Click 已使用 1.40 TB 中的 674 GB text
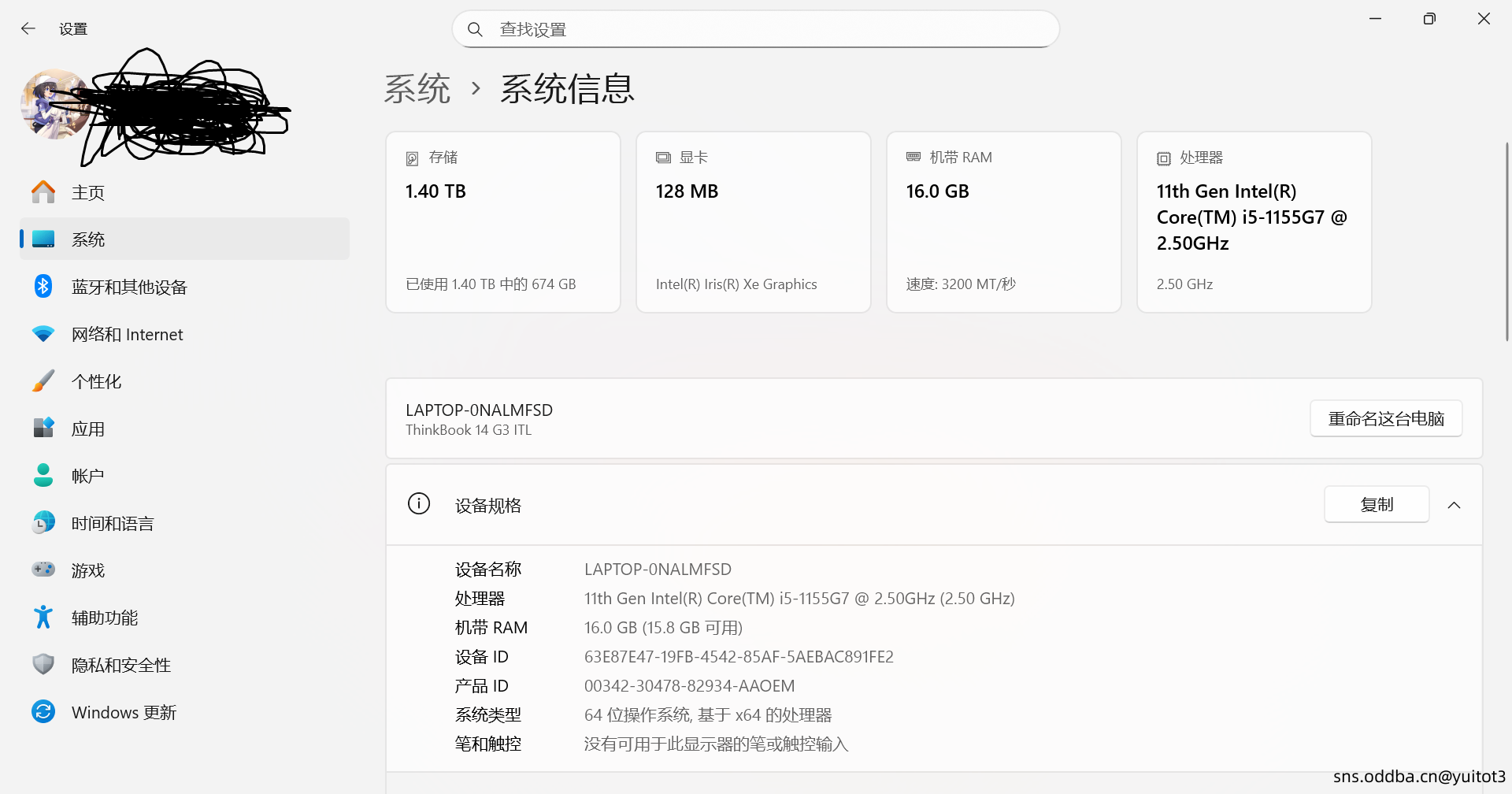Viewport: 1512px width, 794px height. (x=491, y=284)
